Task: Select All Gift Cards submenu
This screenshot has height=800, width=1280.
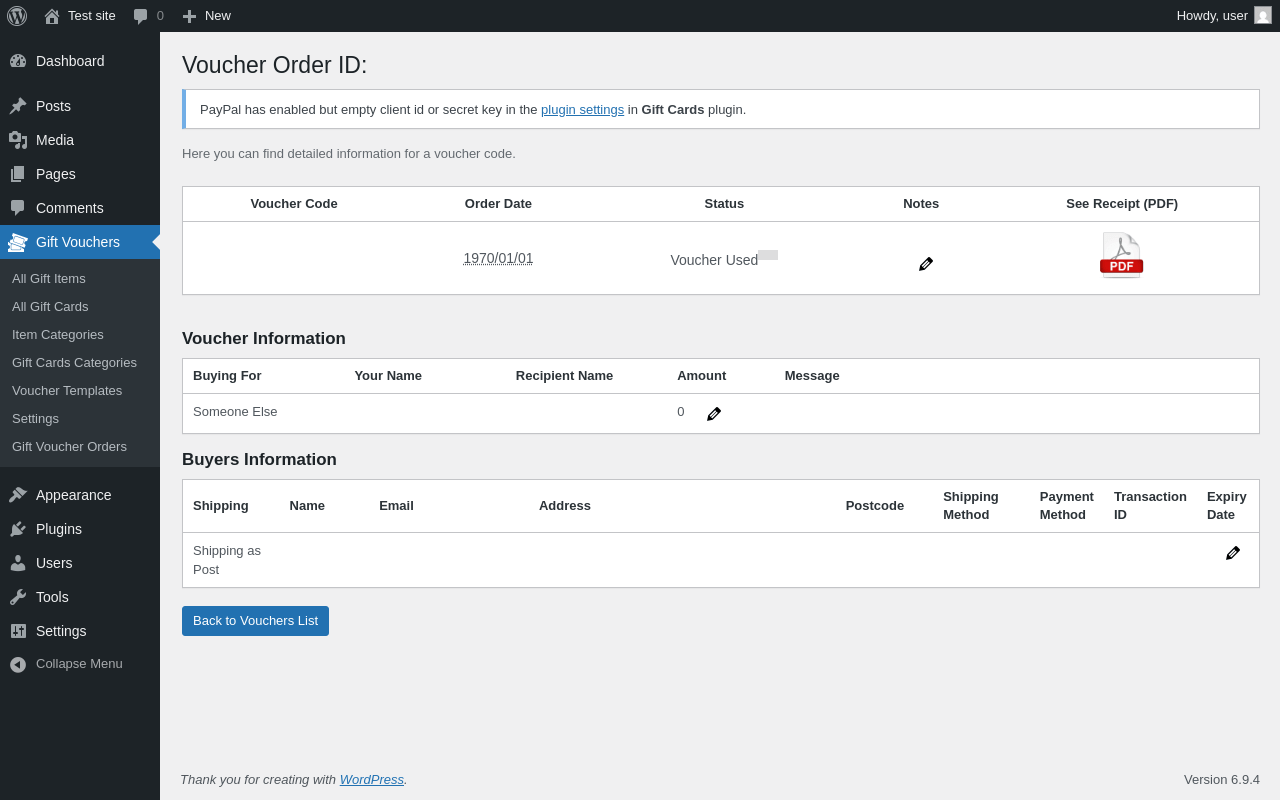Action: (x=50, y=307)
